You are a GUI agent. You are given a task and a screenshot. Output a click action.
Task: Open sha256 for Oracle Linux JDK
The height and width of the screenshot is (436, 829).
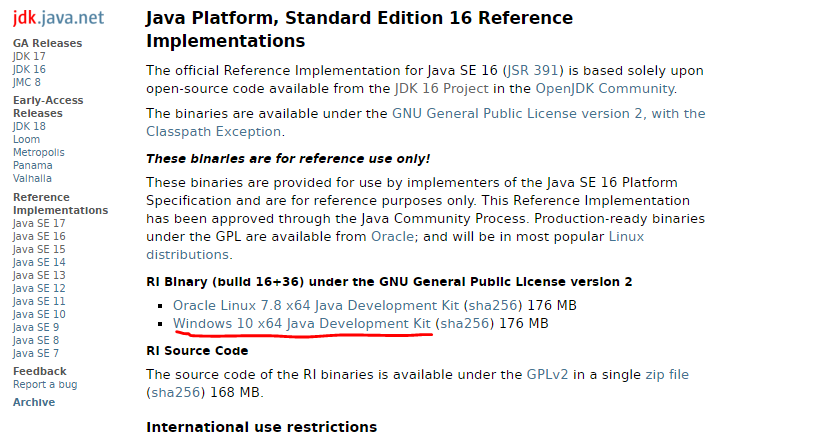pyautogui.click(x=493, y=305)
